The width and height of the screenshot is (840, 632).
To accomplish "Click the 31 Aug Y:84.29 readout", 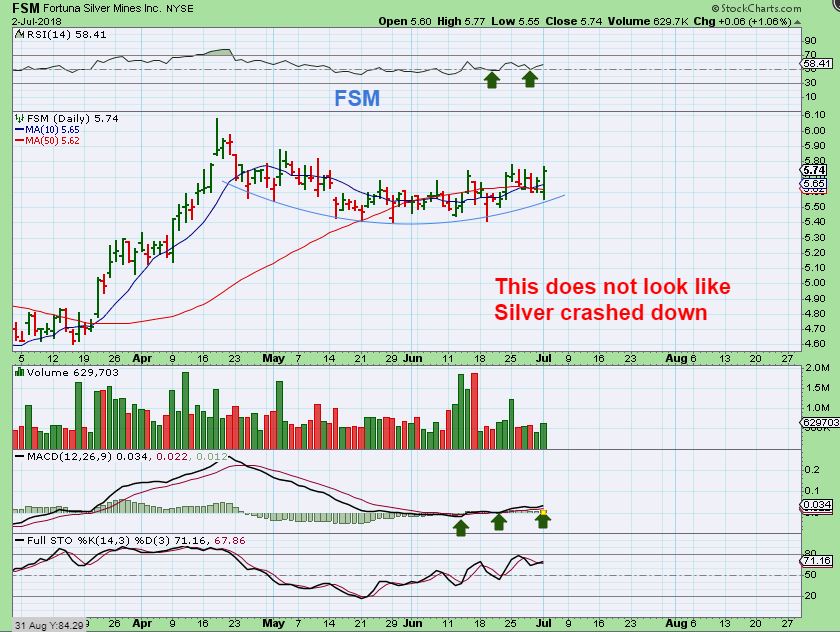I will pyautogui.click(x=49, y=625).
